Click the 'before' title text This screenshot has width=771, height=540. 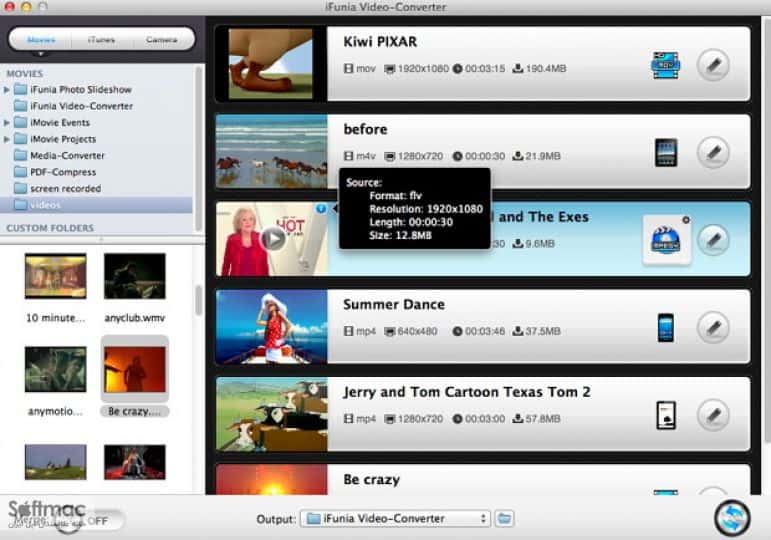click(365, 129)
